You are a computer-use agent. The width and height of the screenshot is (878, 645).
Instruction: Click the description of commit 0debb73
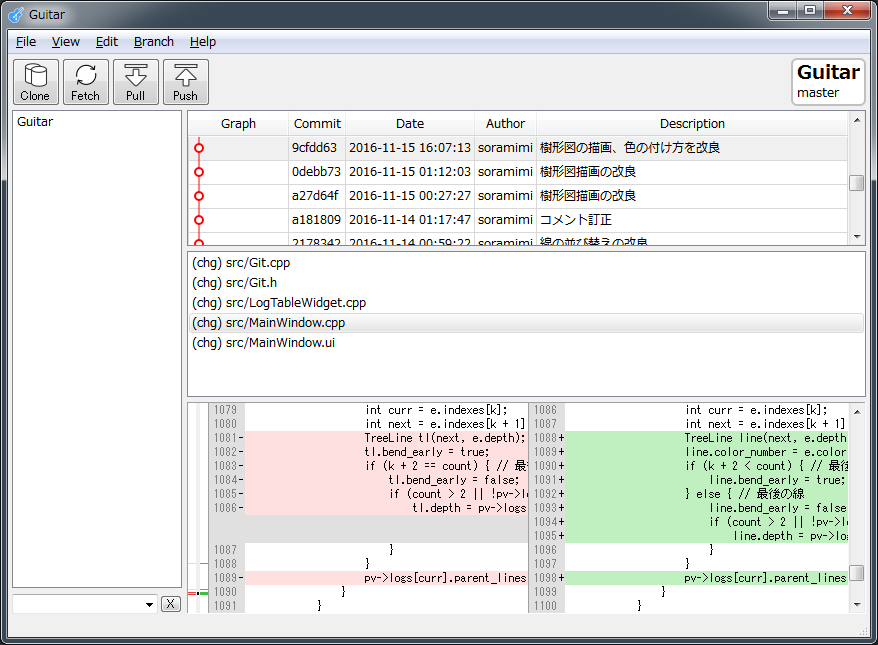[x=588, y=172]
